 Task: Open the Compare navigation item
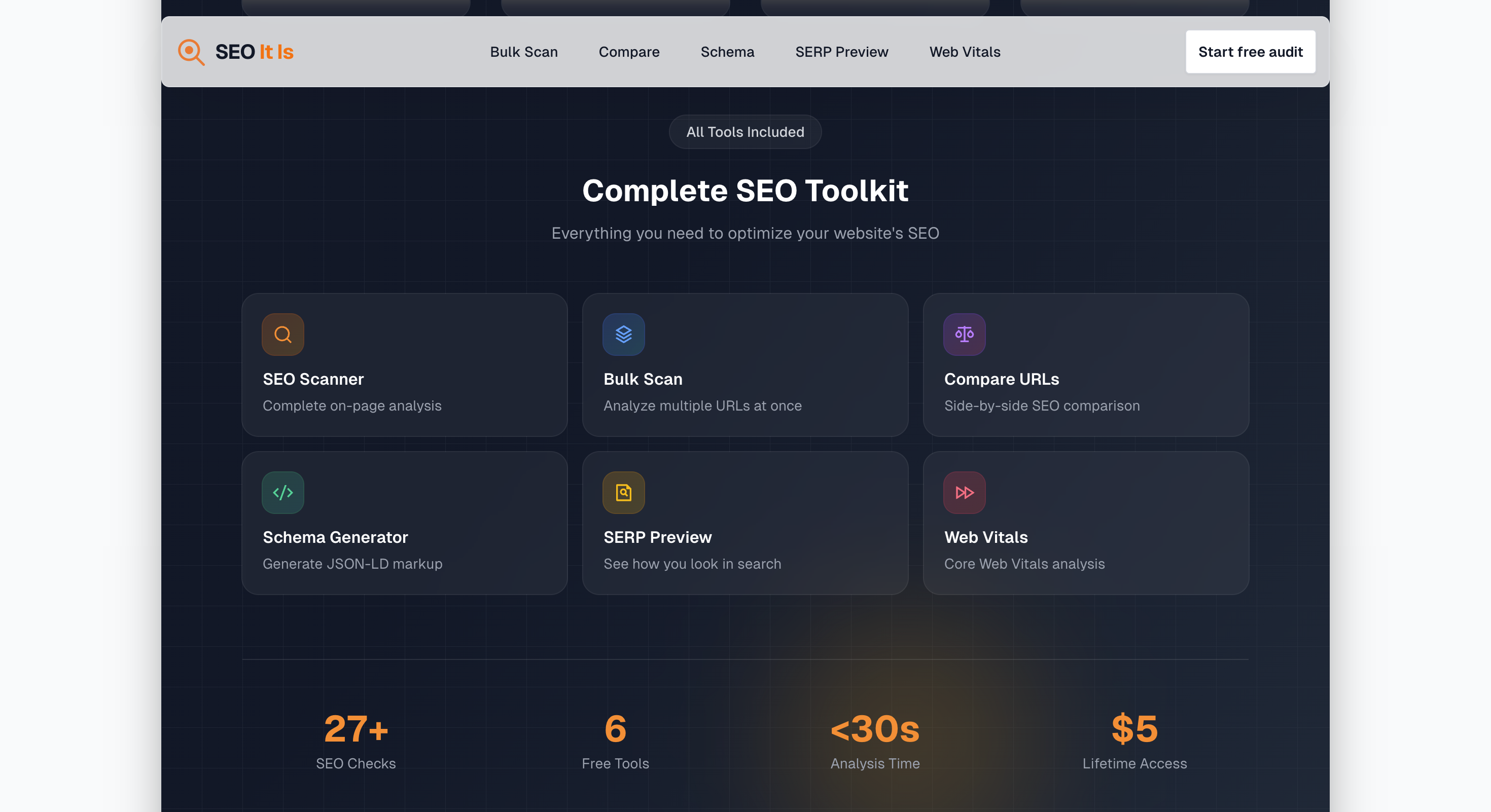pos(629,52)
